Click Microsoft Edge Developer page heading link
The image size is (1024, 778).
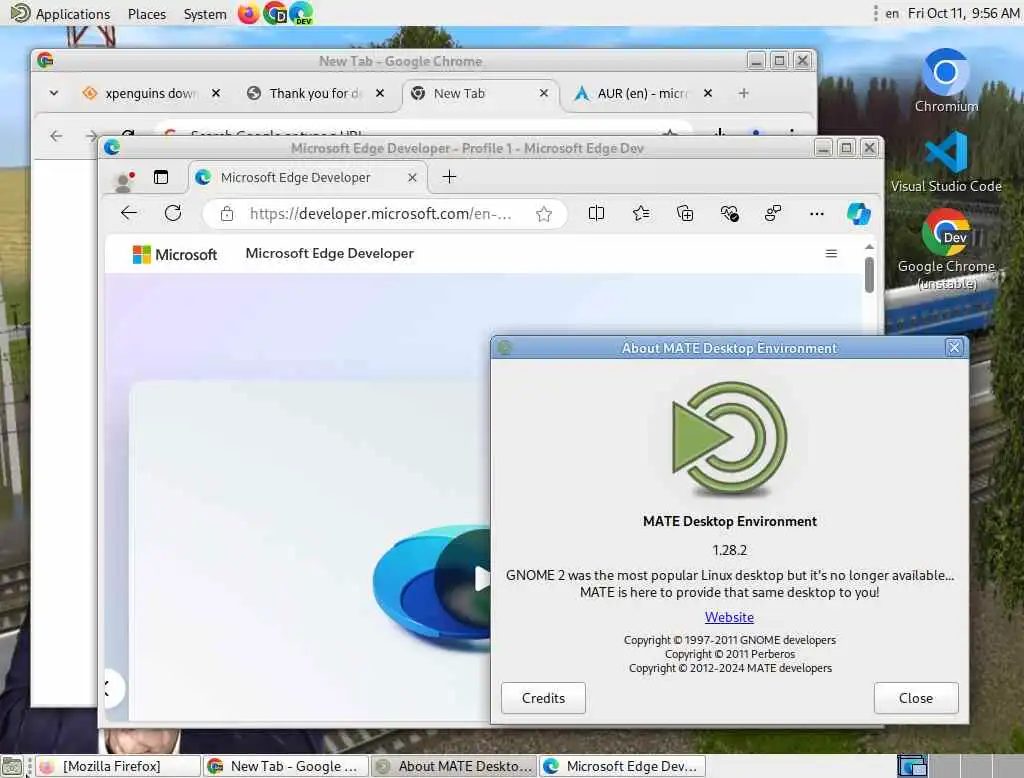coord(329,253)
